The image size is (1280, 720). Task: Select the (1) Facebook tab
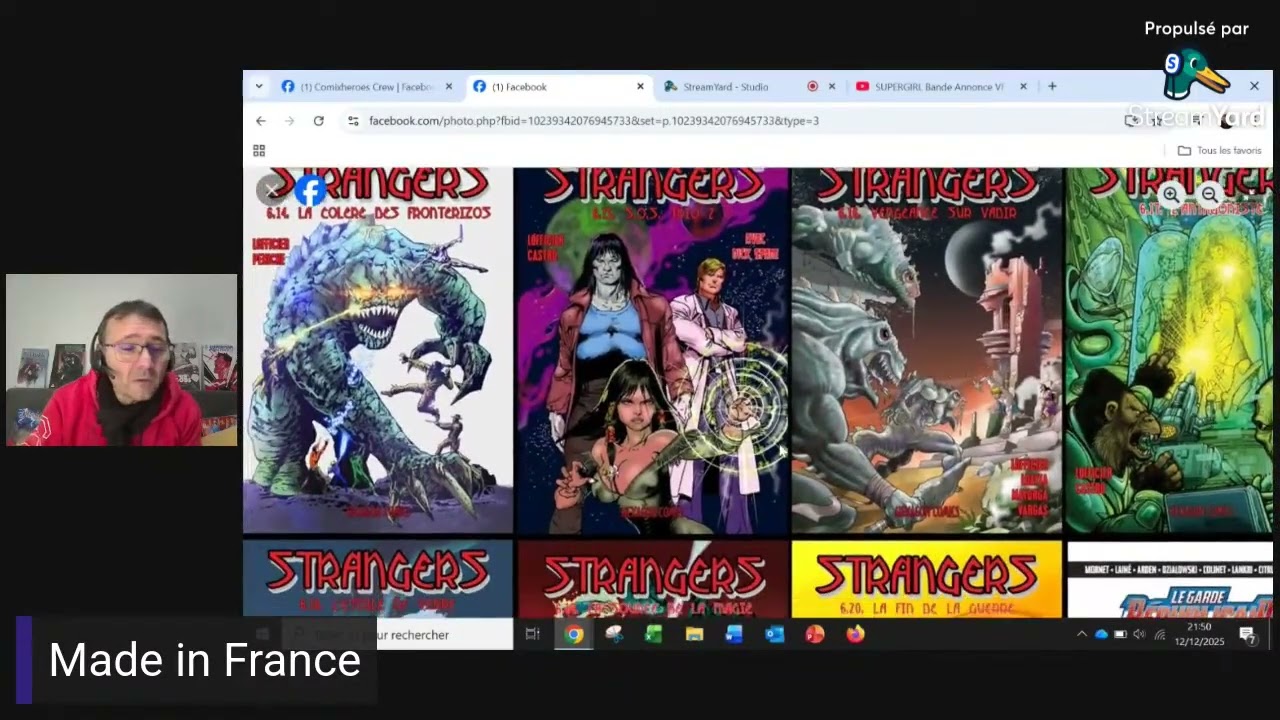coord(558,87)
